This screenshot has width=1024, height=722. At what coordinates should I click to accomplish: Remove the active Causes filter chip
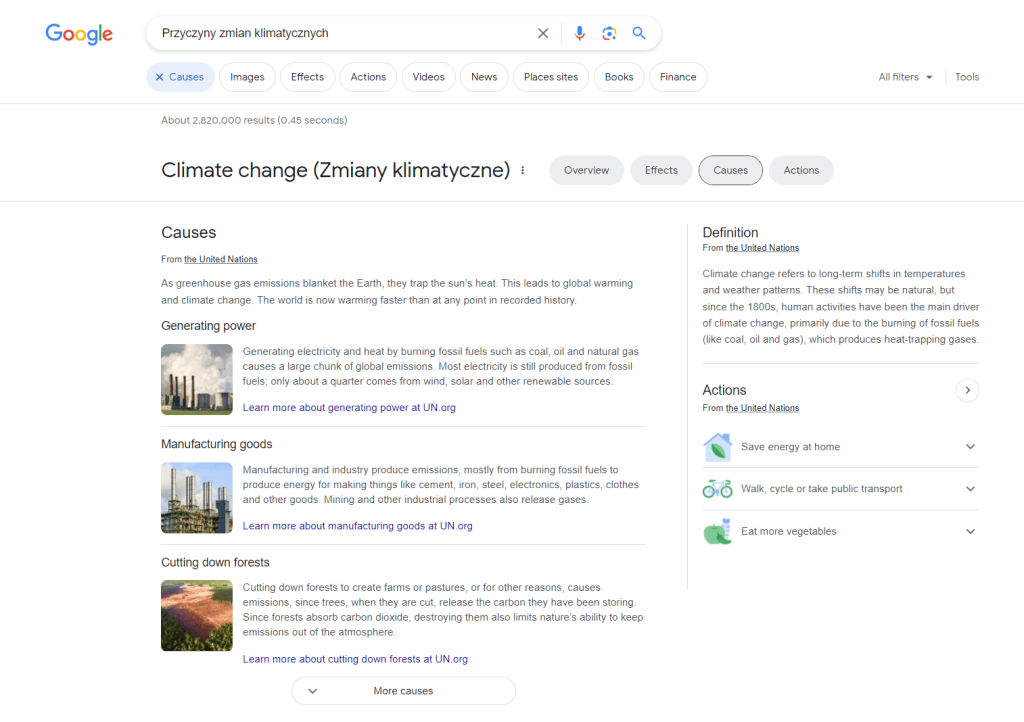pos(160,77)
